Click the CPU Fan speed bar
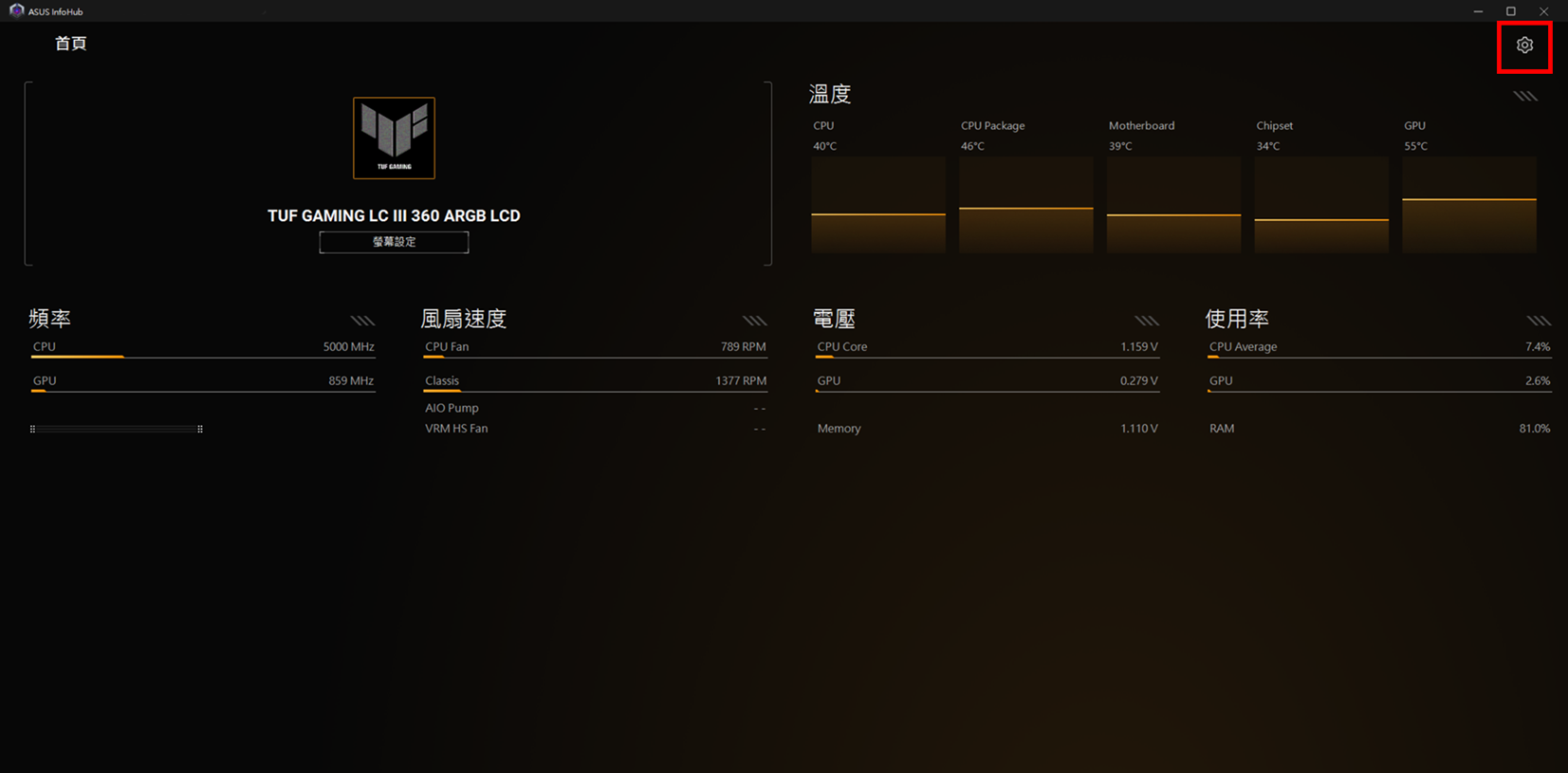Viewport: 1568px width, 773px height. [x=595, y=357]
